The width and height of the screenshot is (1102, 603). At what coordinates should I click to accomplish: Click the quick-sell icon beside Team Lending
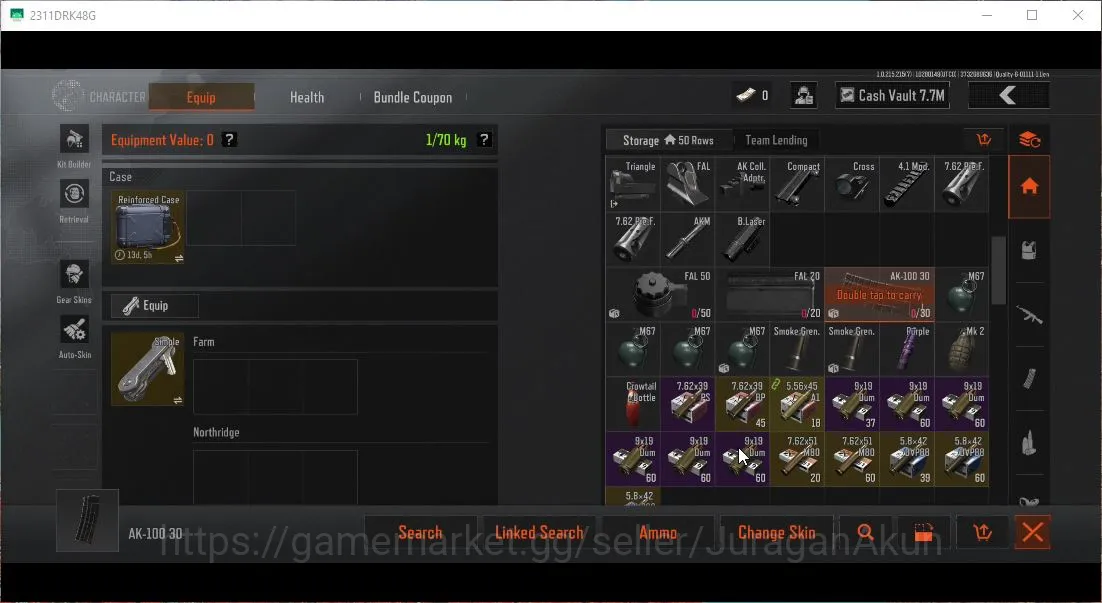(x=984, y=140)
